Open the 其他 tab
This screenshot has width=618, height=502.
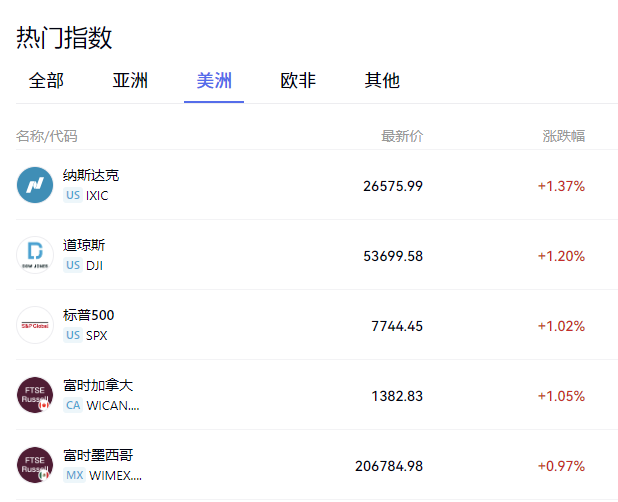(x=382, y=81)
